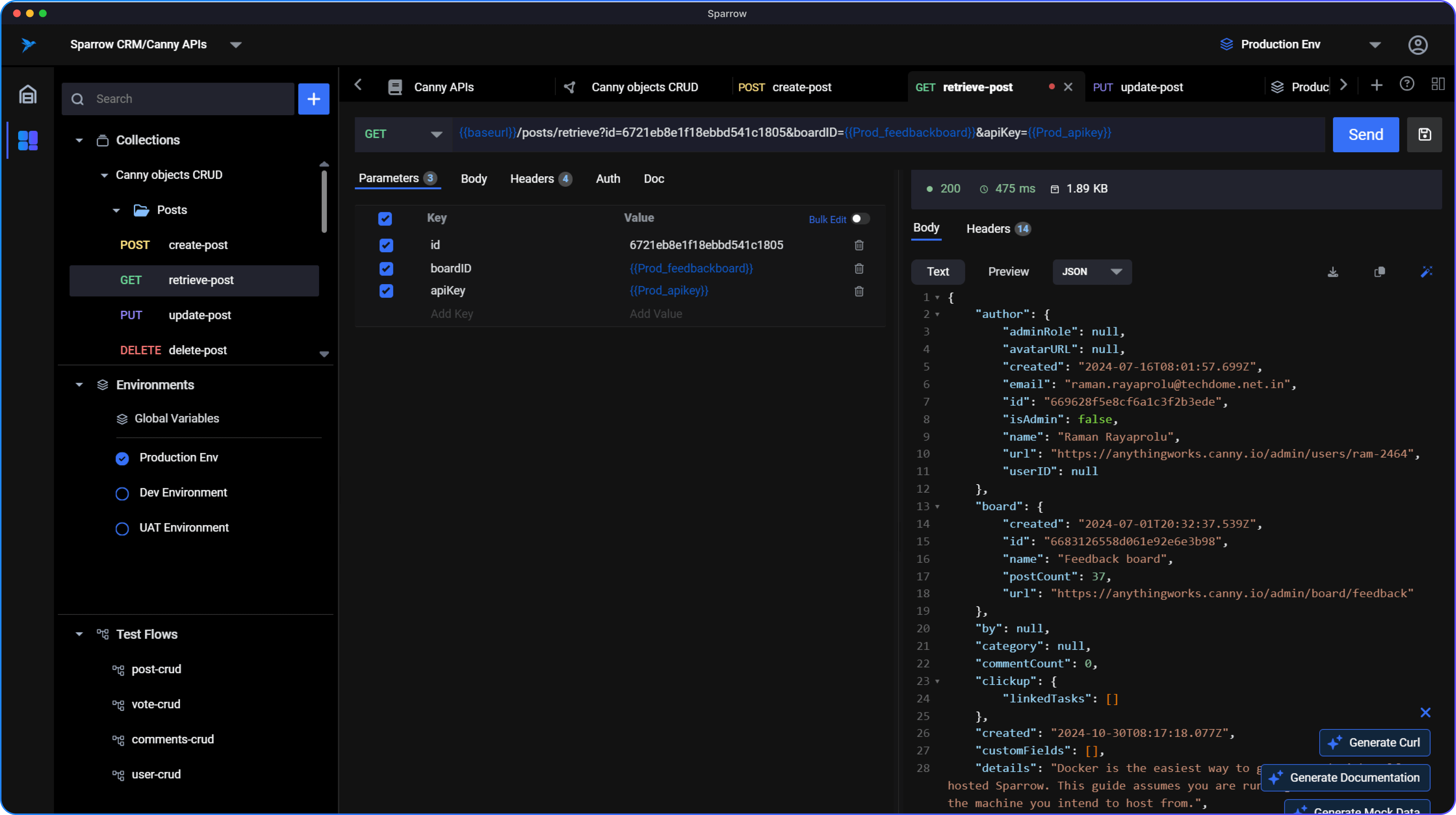Collapse the Test Flows section
Image resolution: width=1456 pixels, height=815 pixels.
tap(79, 634)
